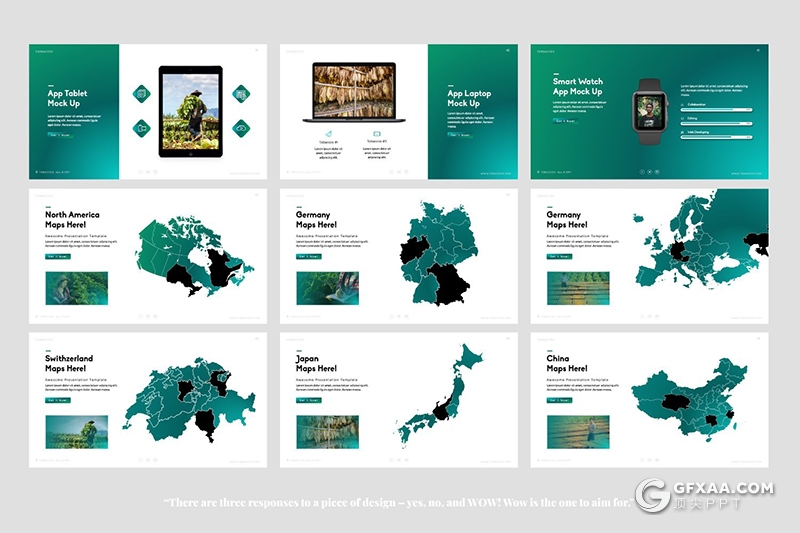Open the photo thumbnail on China slide
800x533 pixels.
[578, 432]
